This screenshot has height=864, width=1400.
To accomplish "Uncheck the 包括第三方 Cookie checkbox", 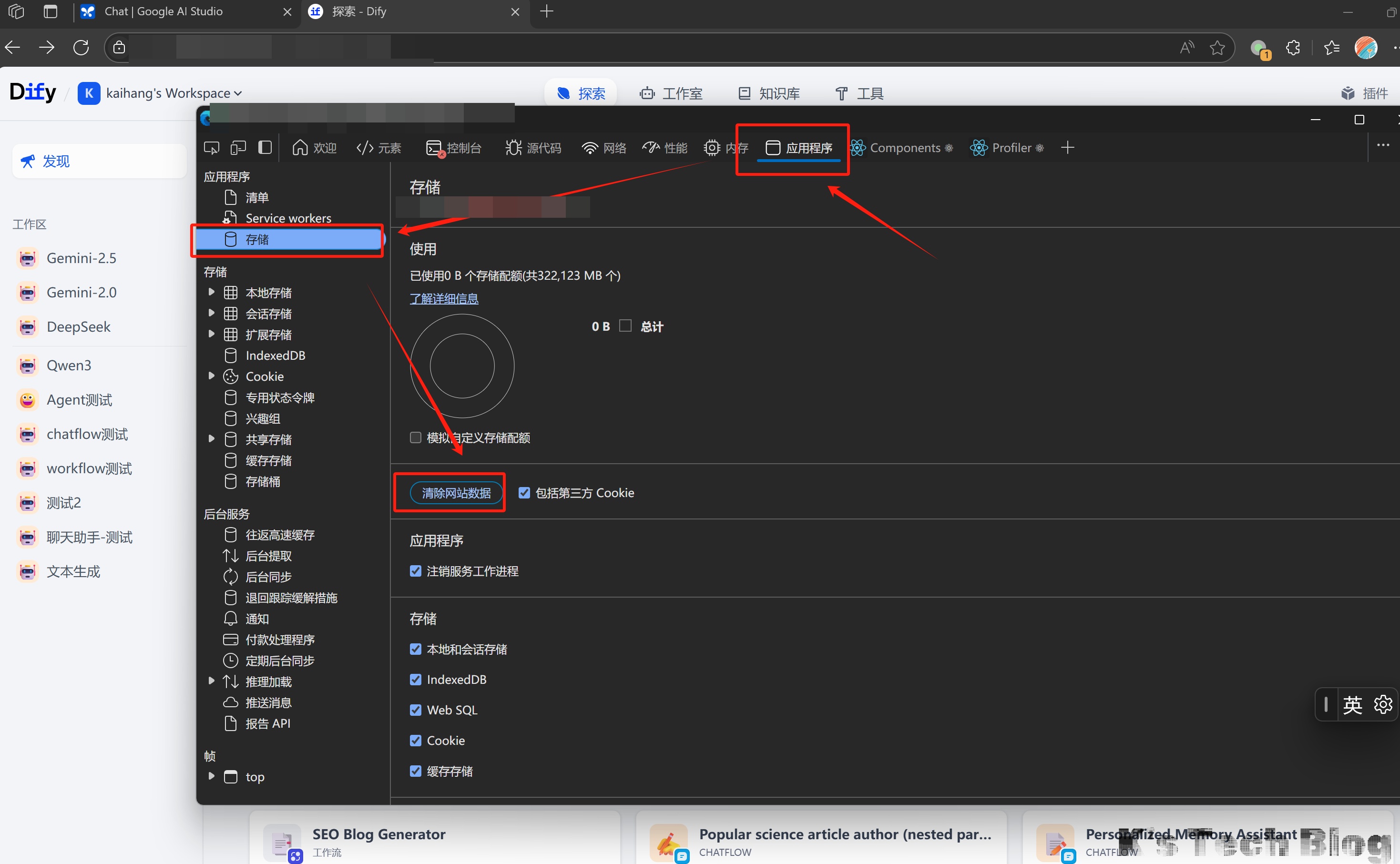I will tap(524, 493).
